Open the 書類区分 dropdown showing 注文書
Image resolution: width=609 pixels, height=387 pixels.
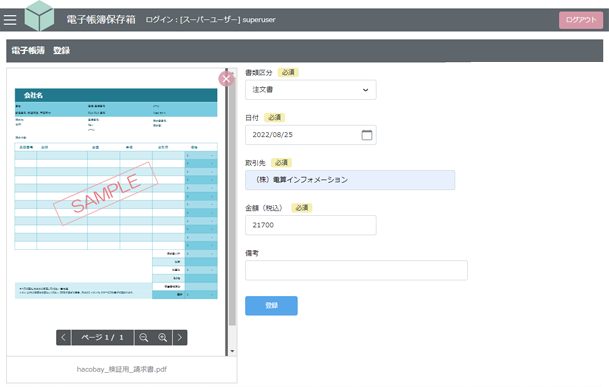[310, 90]
